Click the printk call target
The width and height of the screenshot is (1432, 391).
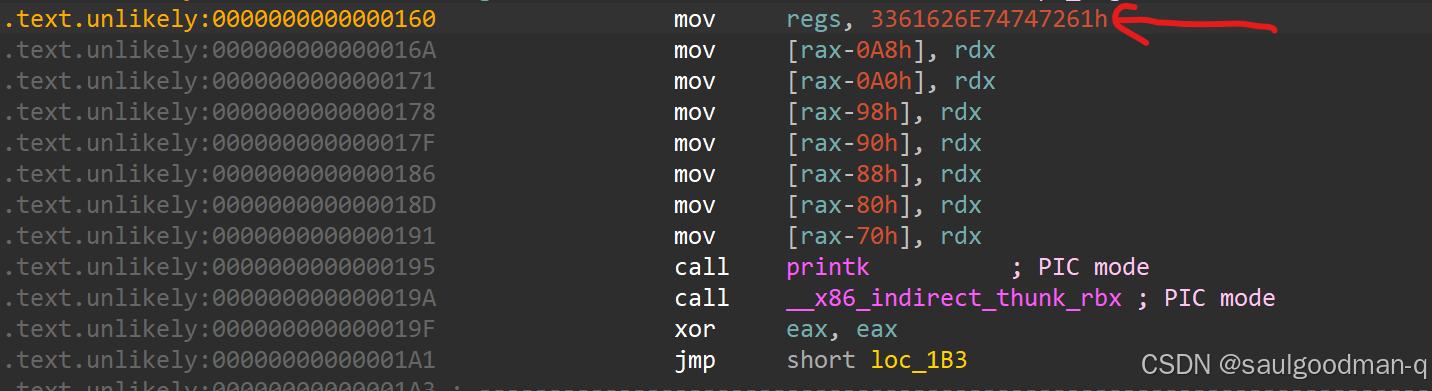pyautogui.click(x=828, y=267)
